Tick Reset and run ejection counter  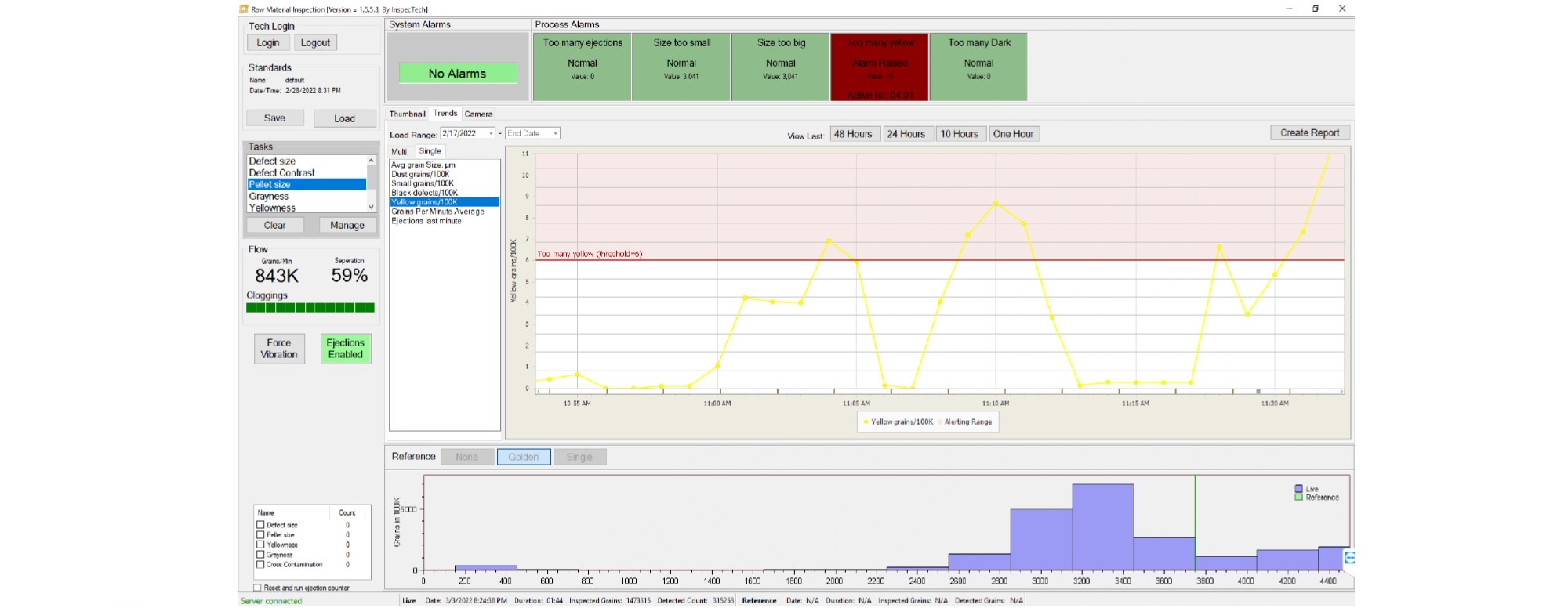tap(257, 588)
